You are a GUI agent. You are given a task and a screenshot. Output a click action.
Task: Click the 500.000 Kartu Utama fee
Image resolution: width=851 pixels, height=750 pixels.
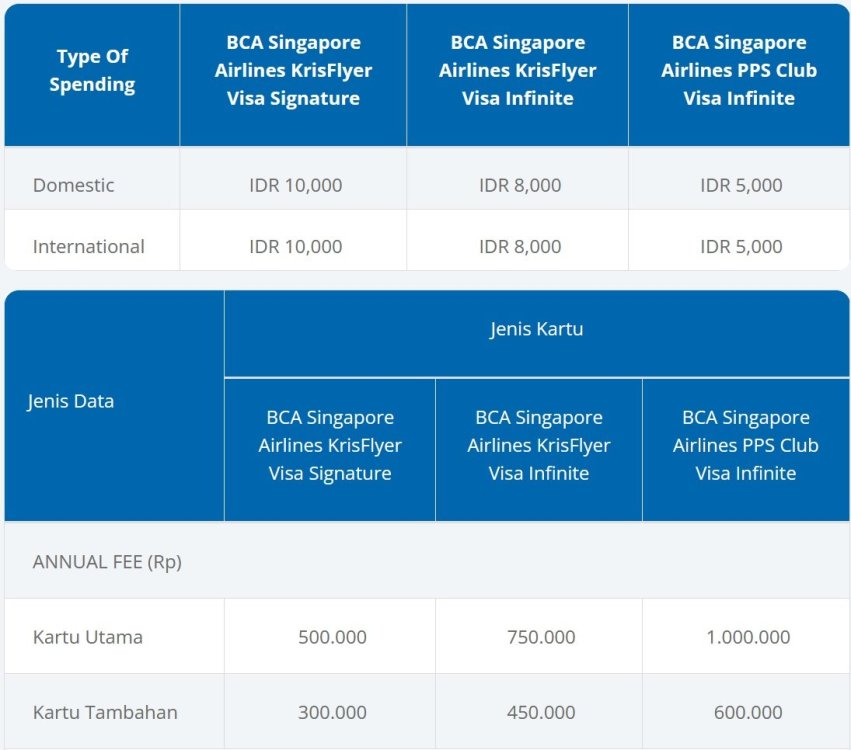point(332,637)
